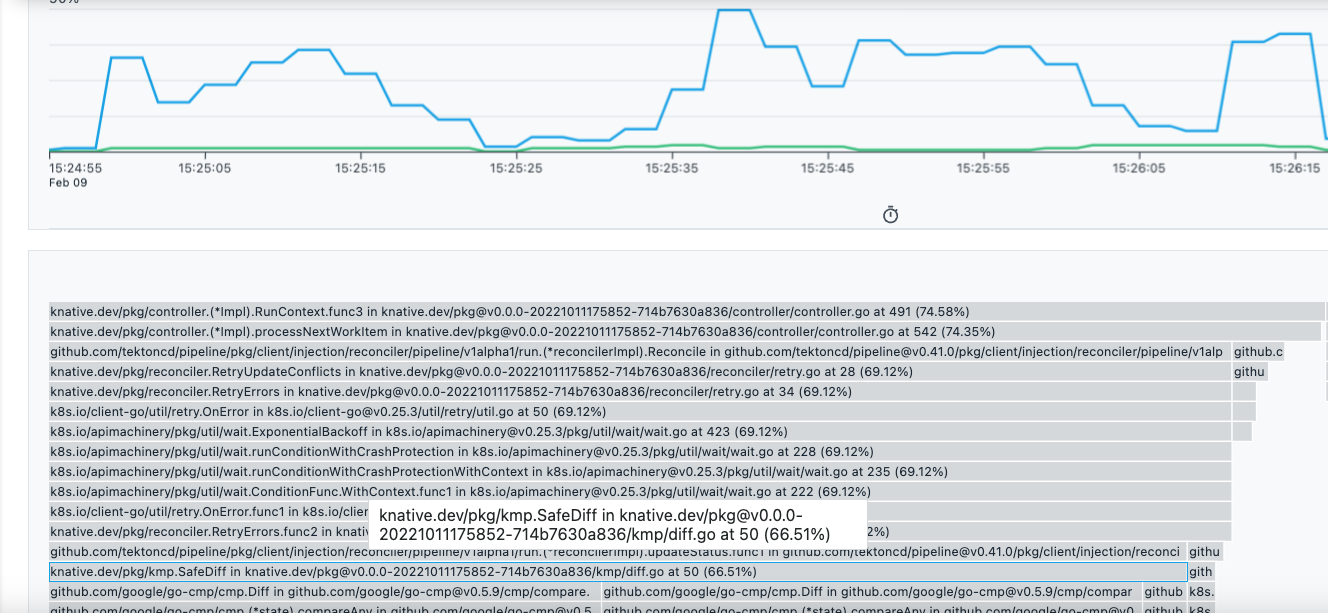The height and width of the screenshot is (613, 1328).
Task: Click the controller.RunContext.func3 top frame
Action: [400, 311]
